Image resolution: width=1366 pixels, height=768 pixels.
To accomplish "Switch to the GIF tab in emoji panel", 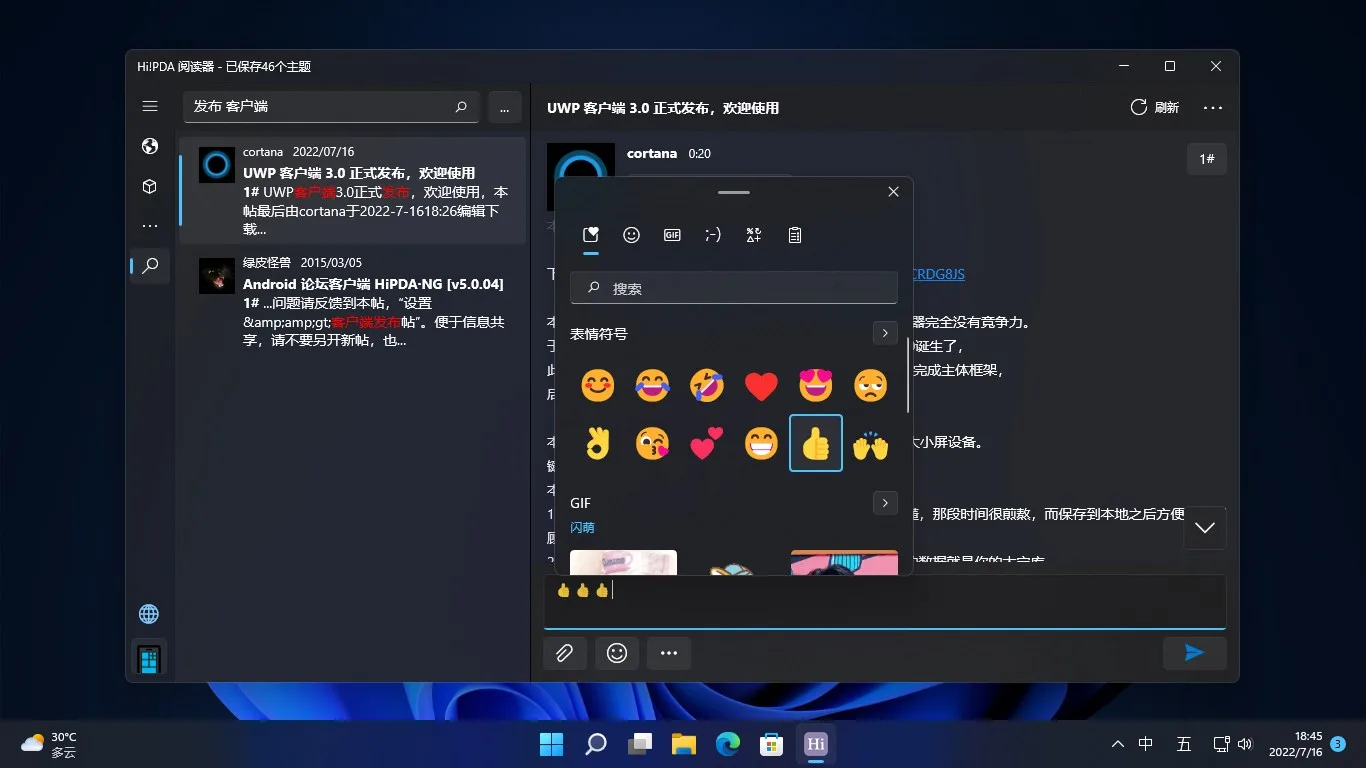I will [672, 235].
